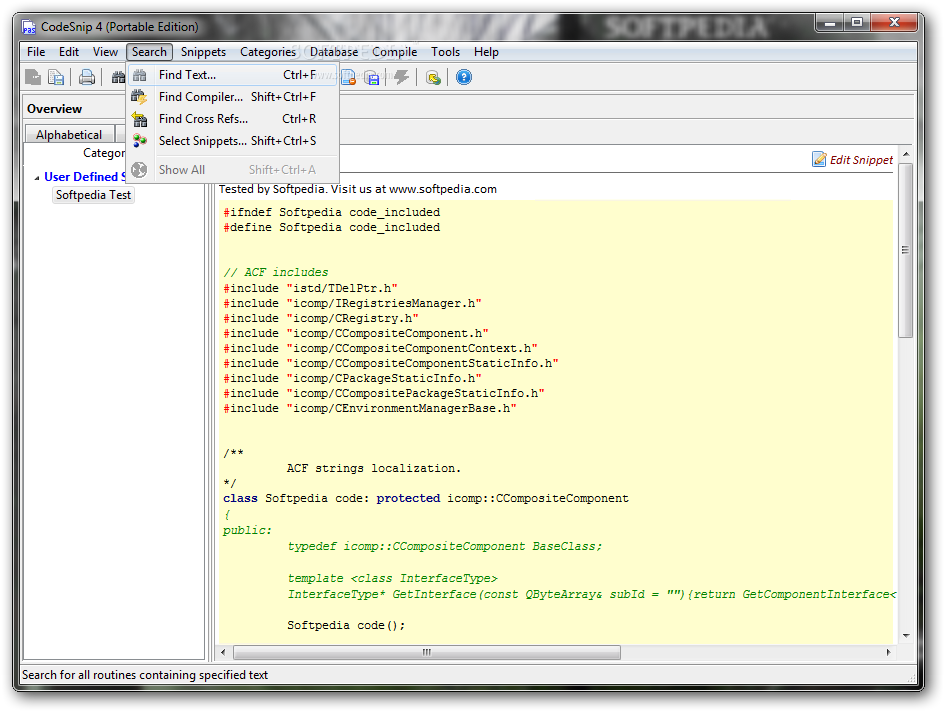
Task: Click the Save Snippet toolbar icon
Action: [33, 77]
